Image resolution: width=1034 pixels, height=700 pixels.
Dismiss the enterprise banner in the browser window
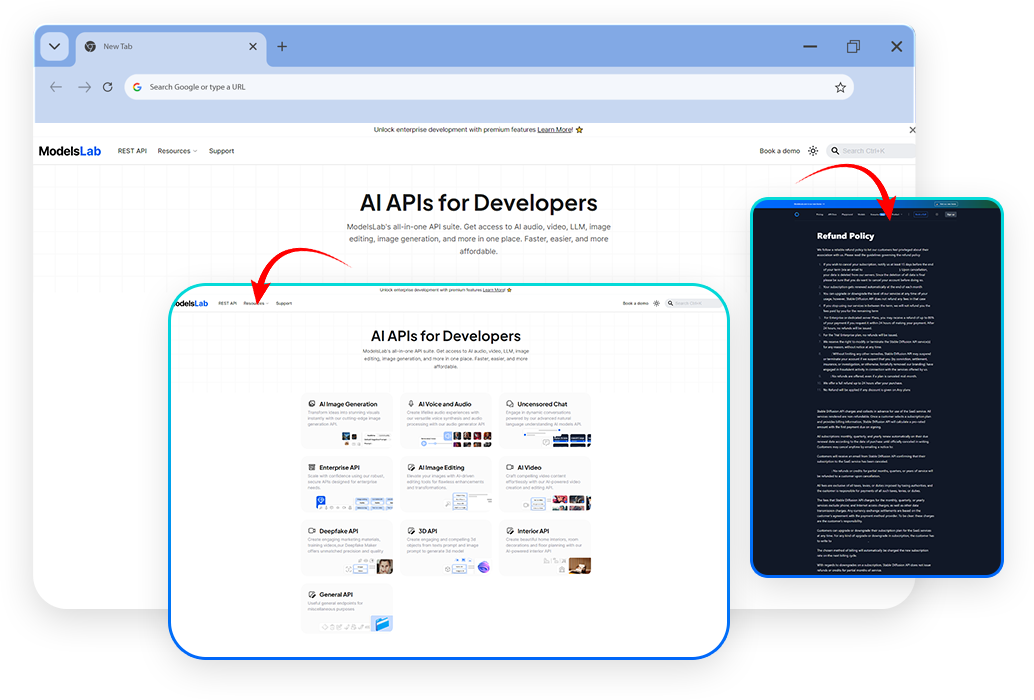912,130
